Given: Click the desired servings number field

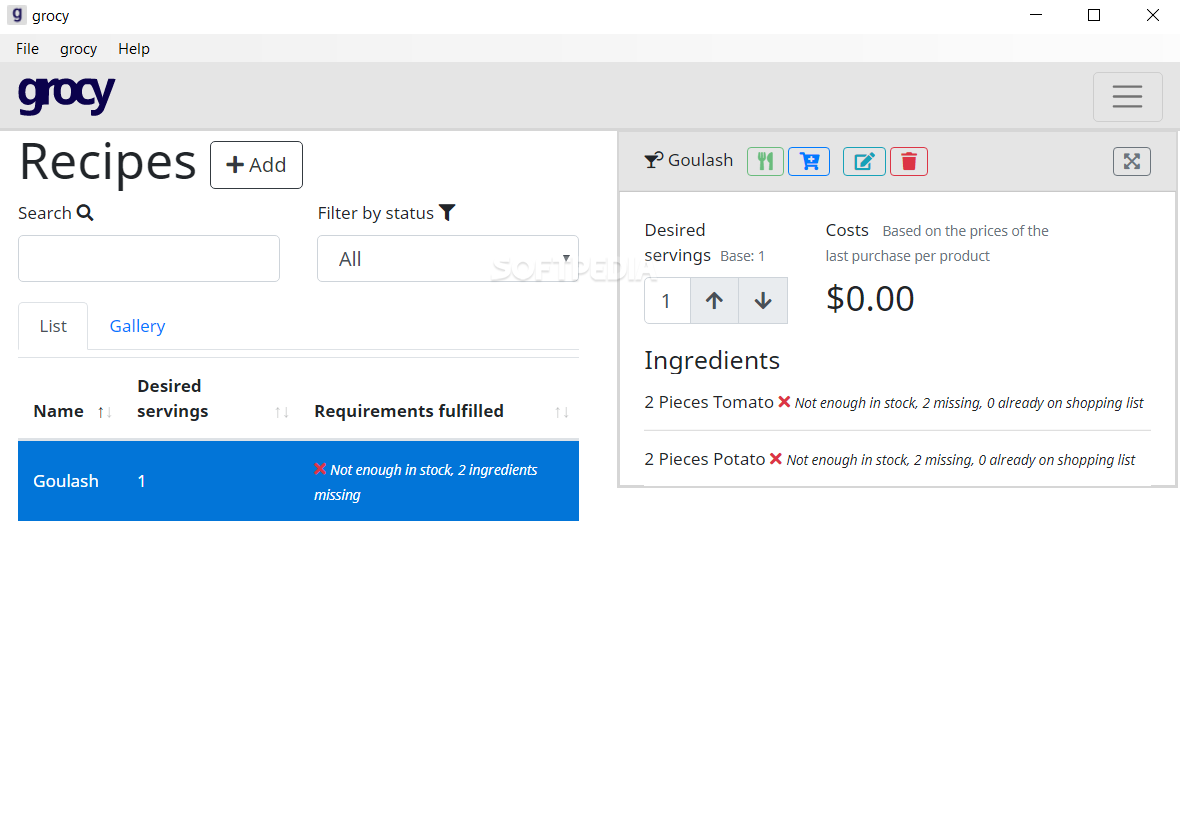Looking at the screenshot, I should click(x=668, y=300).
